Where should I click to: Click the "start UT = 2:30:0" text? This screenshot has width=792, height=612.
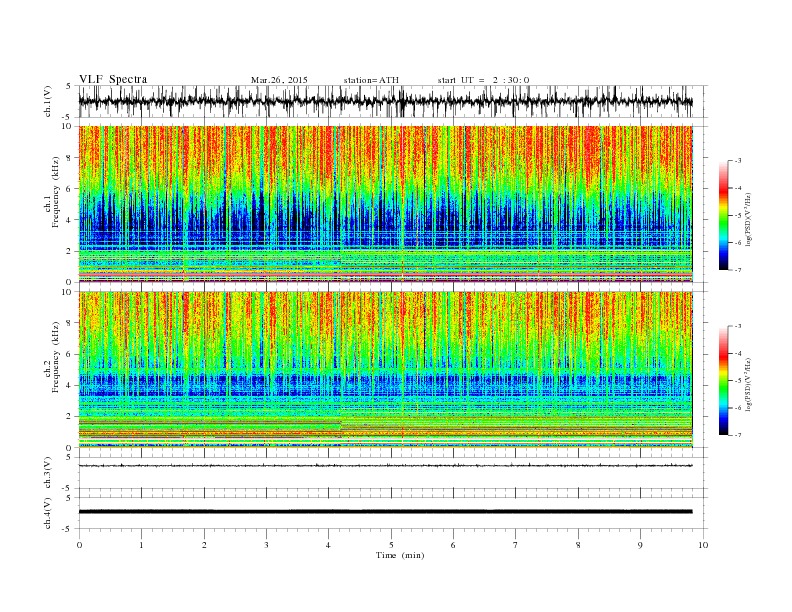[483, 80]
